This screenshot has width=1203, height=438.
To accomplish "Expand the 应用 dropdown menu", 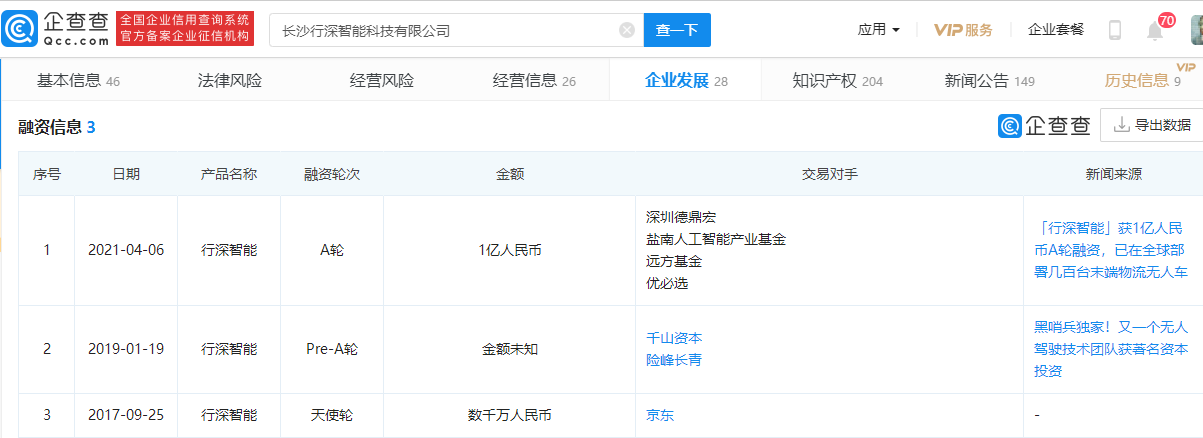I will click(879, 30).
